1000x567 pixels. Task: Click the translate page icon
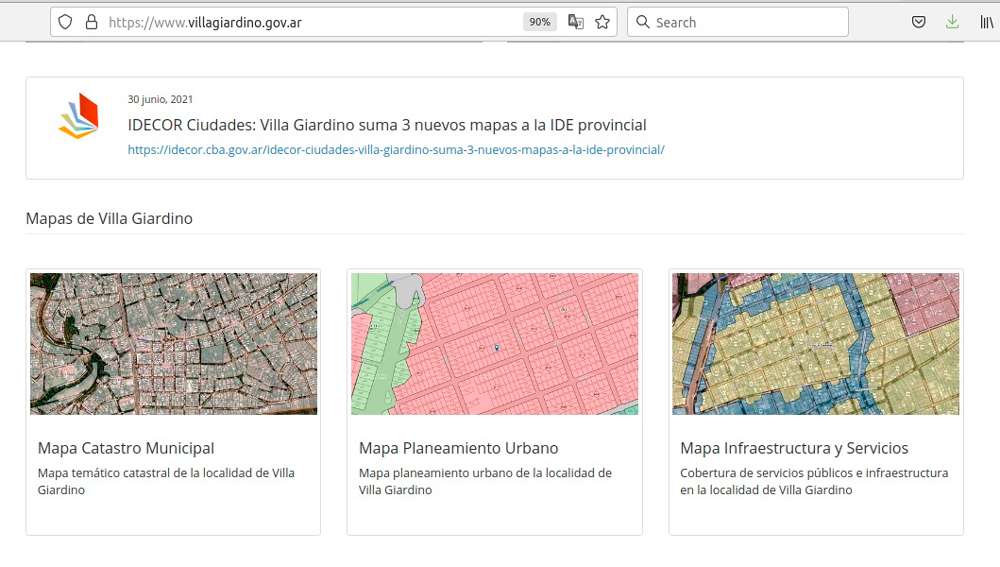(576, 22)
